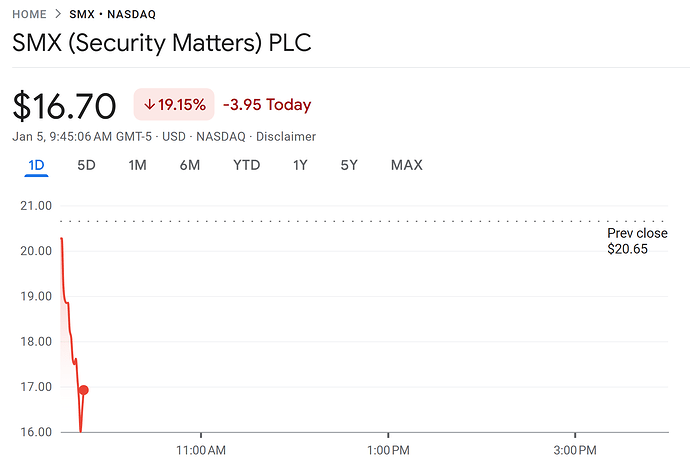Image resolution: width=690 pixels, height=467 pixels.
Task: Click the 11:00 AM time axis label
Action: click(x=202, y=451)
